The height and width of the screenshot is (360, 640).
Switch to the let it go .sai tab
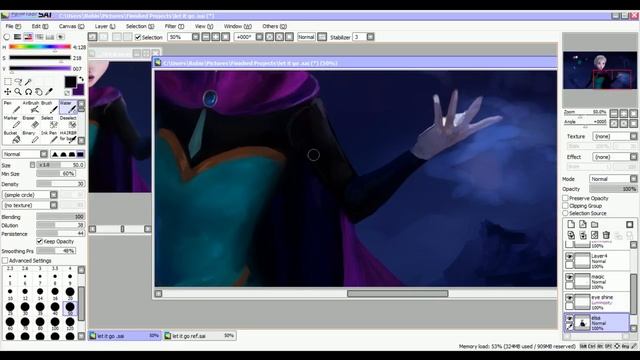coord(124,336)
